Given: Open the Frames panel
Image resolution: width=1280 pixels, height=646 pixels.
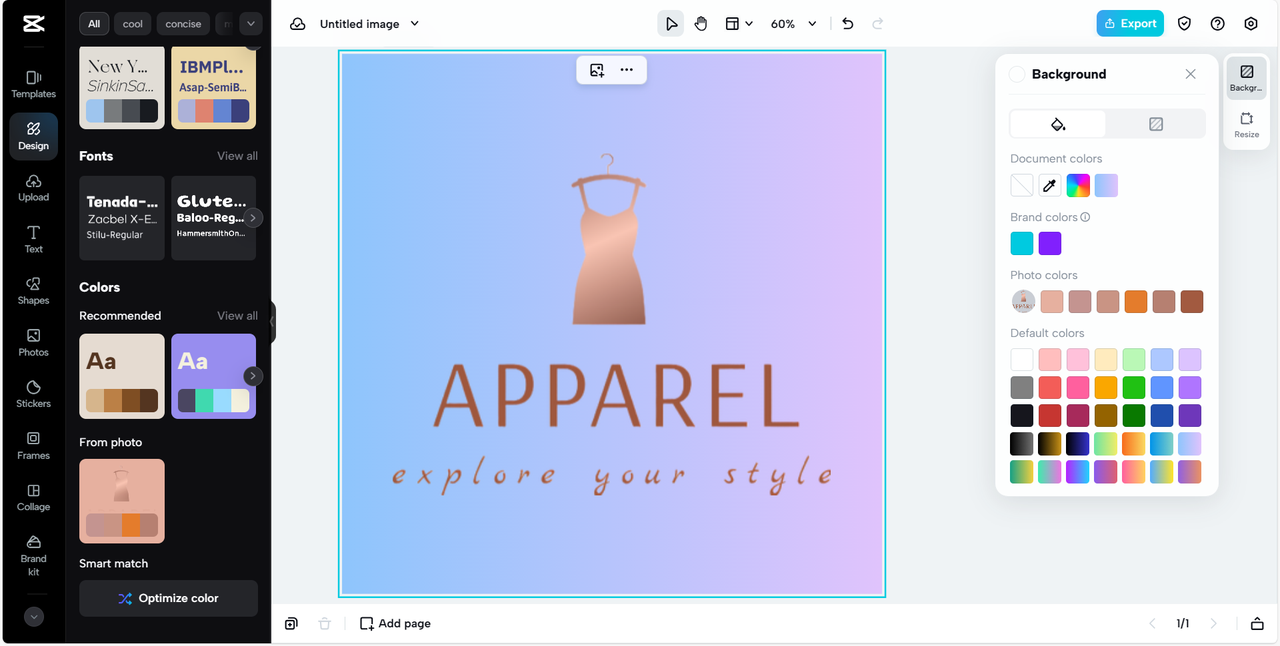Looking at the screenshot, I should [33, 446].
